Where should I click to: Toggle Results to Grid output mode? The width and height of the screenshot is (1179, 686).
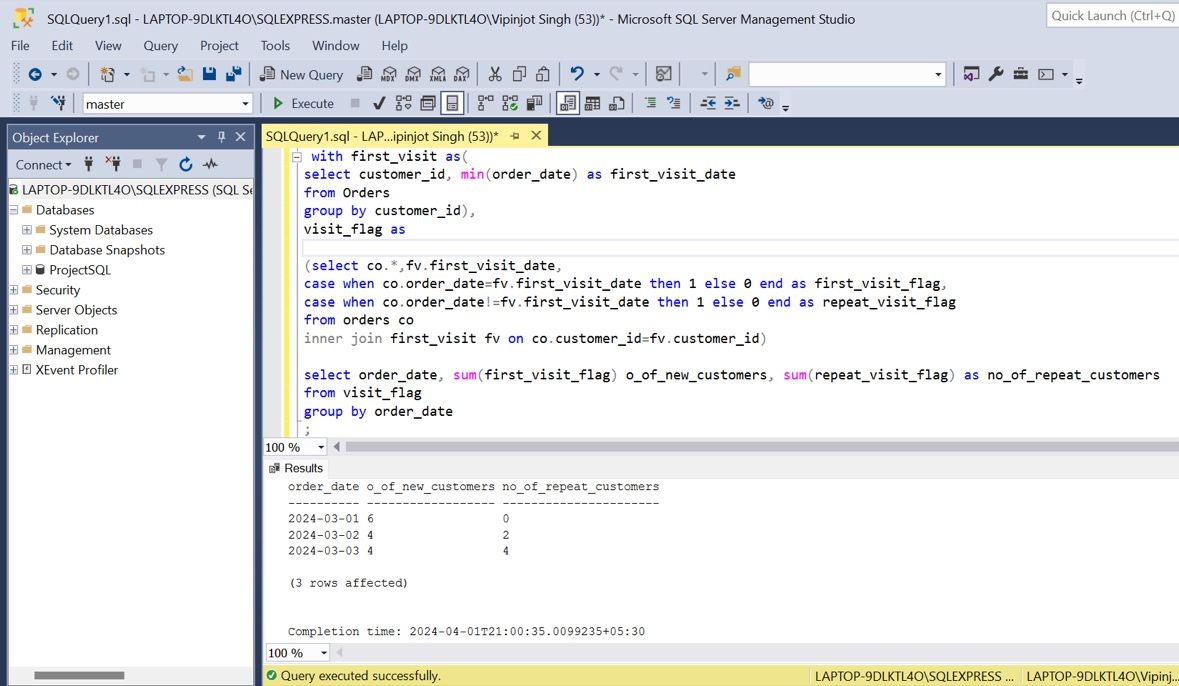click(592, 103)
